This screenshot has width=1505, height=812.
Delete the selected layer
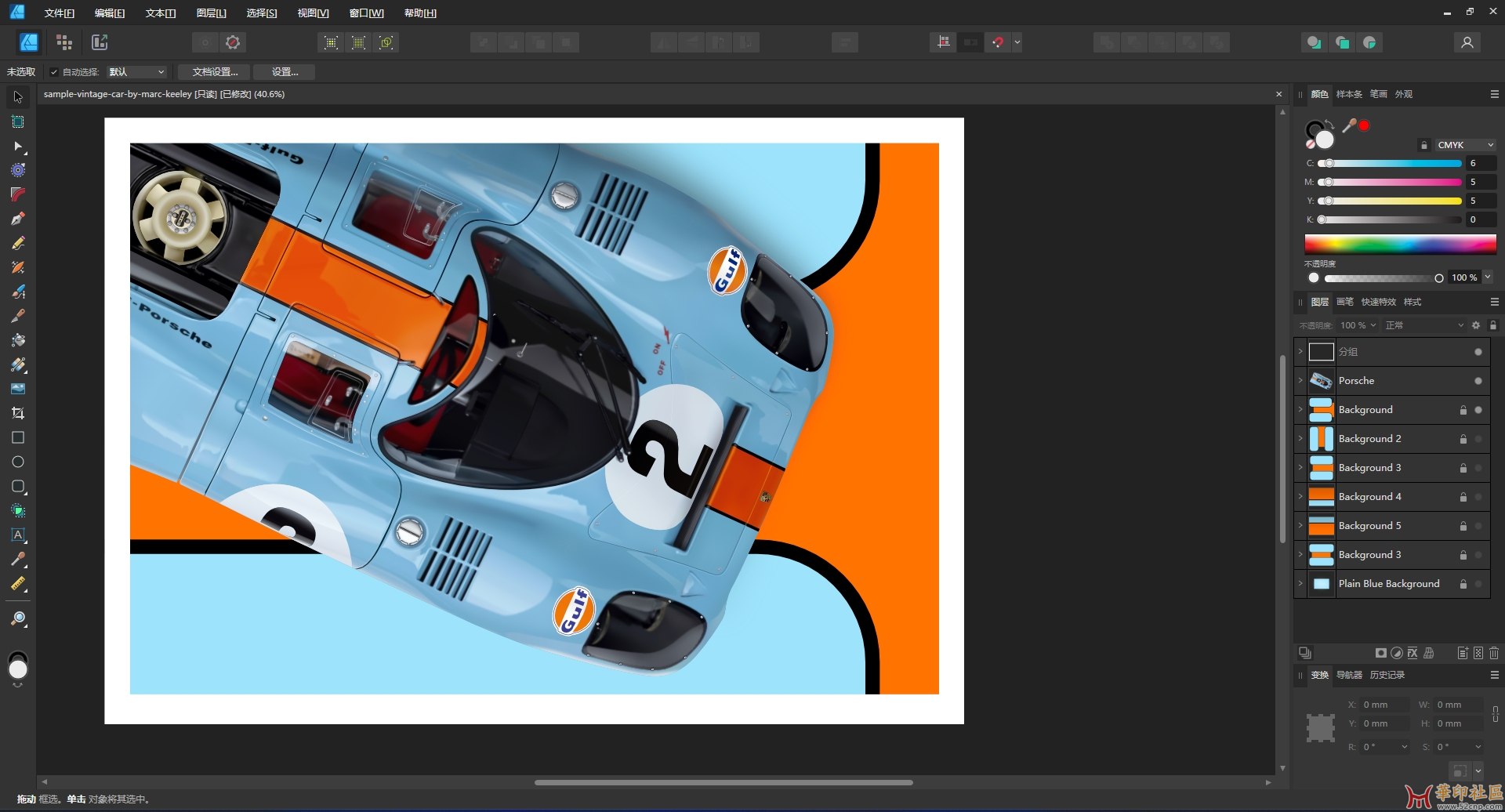(x=1494, y=653)
